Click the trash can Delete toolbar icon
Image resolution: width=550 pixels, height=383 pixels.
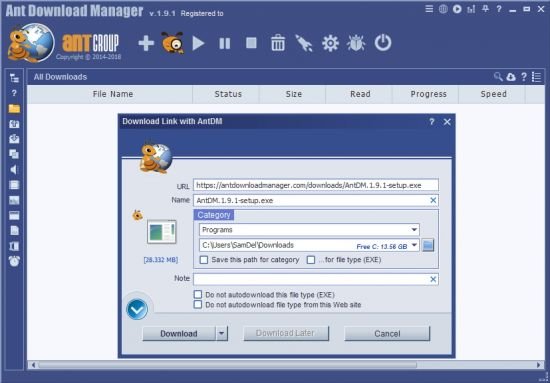[278, 43]
